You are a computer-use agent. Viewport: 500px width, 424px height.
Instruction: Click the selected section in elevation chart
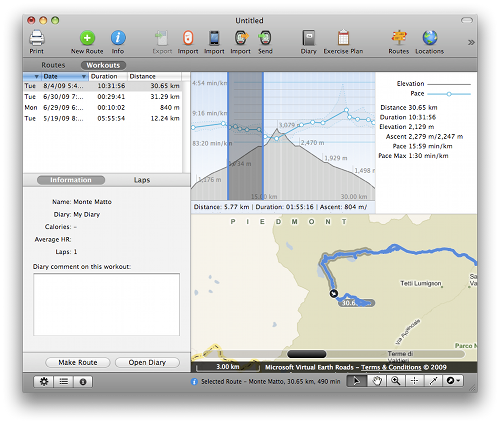(246, 136)
